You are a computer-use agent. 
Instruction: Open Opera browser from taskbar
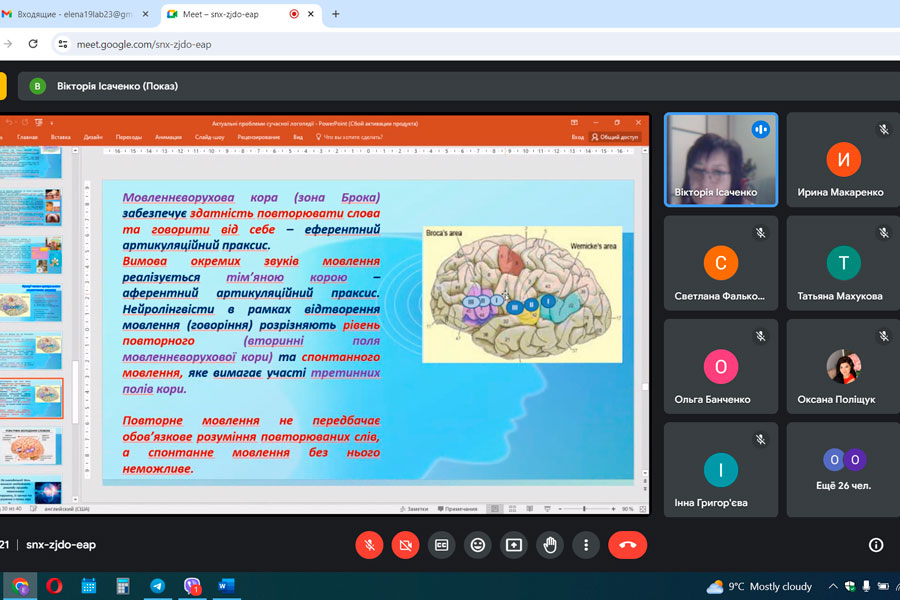(x=54, y=586)
